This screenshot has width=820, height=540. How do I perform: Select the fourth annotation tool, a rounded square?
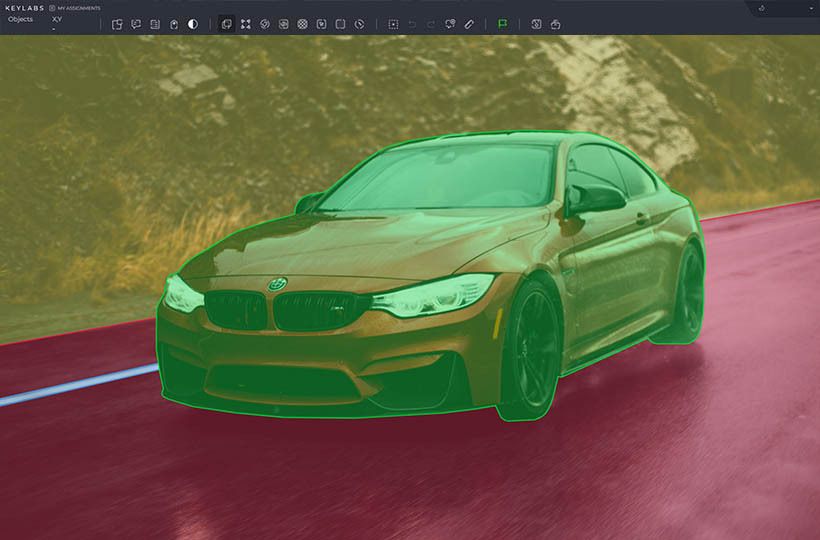[283, 24]
